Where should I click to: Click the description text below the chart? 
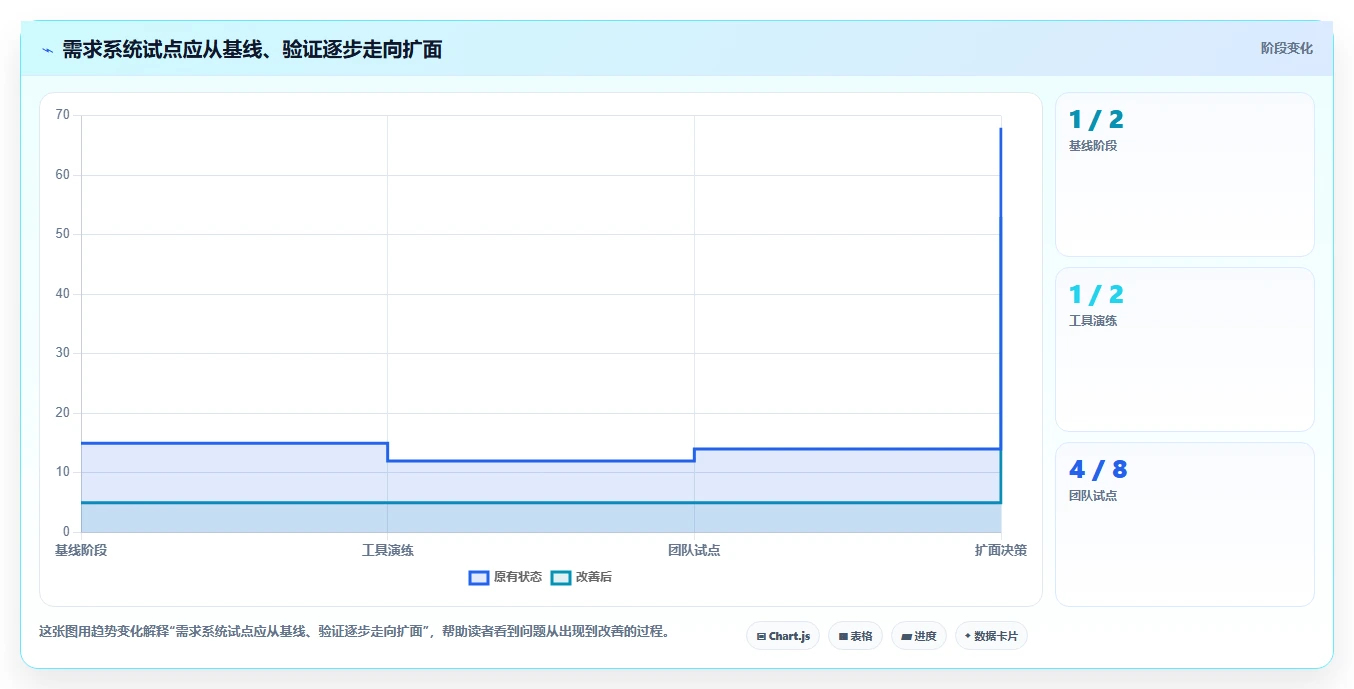coord(354,632)
